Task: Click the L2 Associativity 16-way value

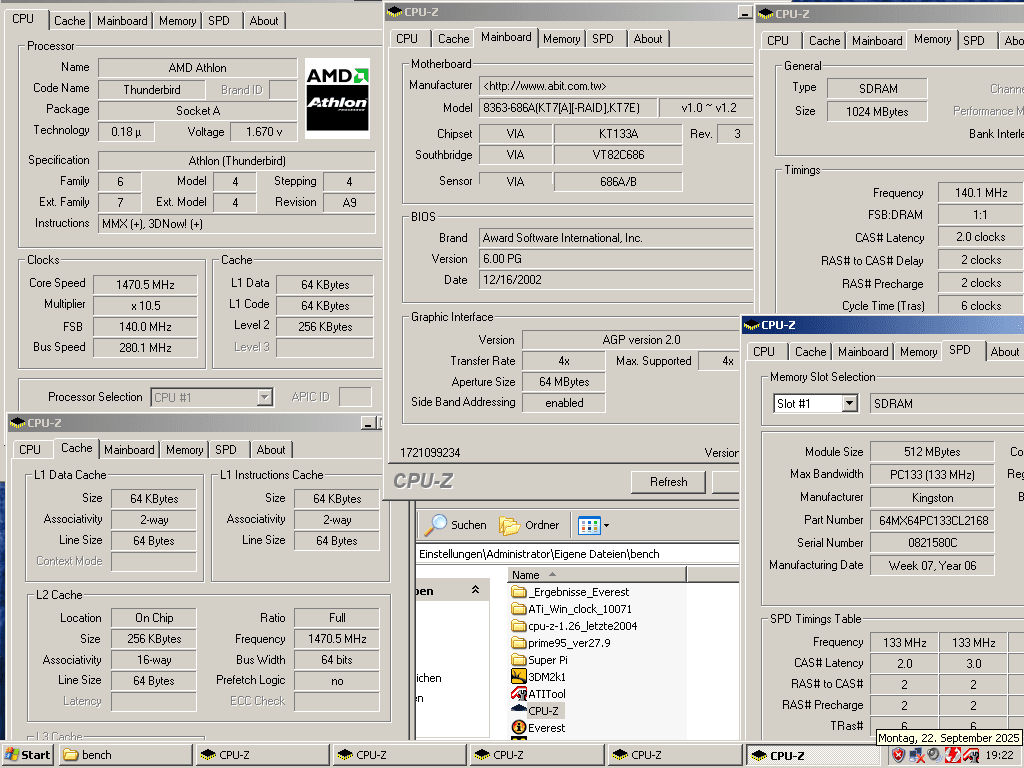Action: pos(154,660)
